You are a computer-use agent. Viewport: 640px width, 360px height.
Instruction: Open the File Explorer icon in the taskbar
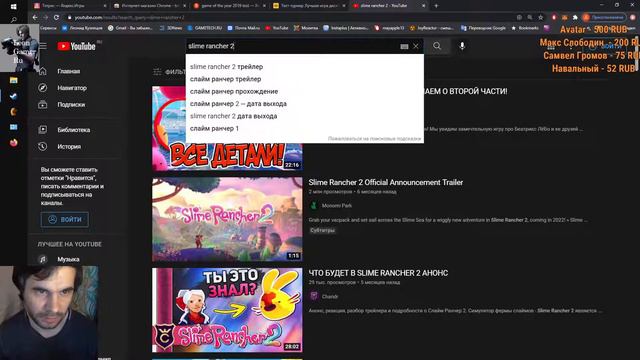click(13, 80)
